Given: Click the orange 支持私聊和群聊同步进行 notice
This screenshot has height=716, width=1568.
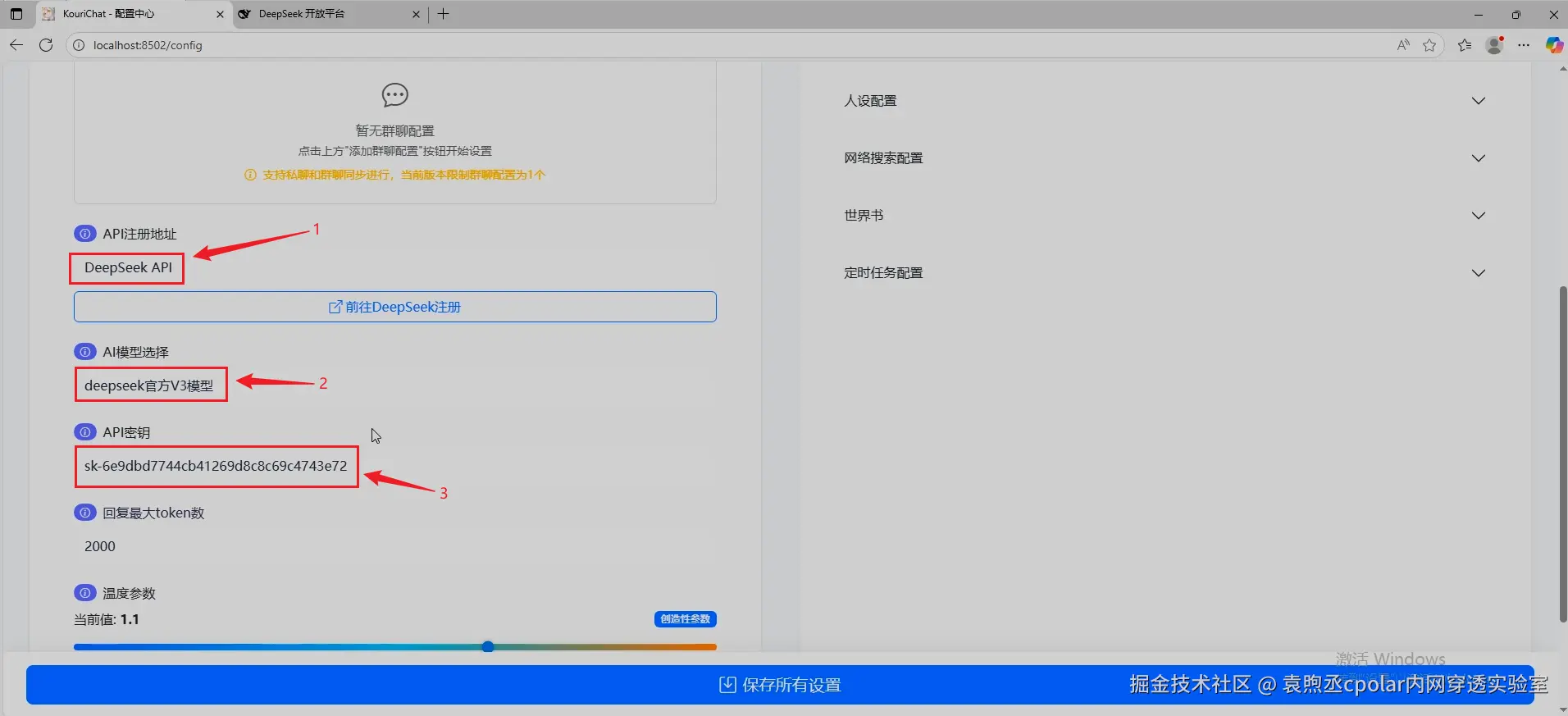Looking at the screenshot, I should (394, 175).
